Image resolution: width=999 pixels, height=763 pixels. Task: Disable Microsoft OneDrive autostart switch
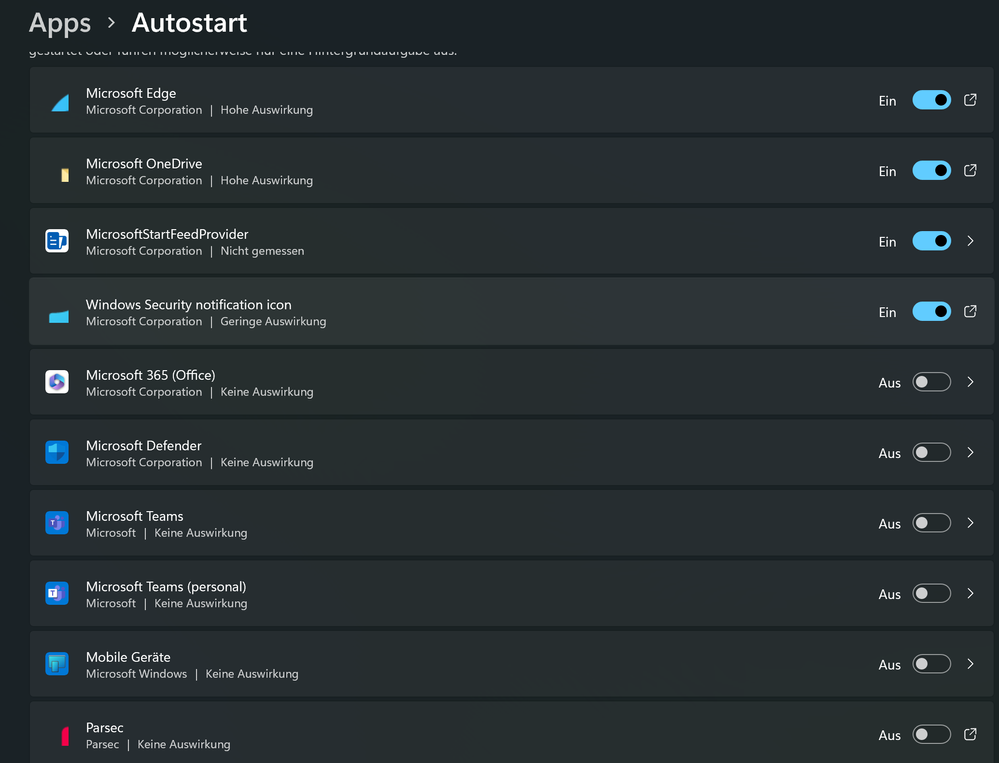pyautogui.click(x=931, y=171)
